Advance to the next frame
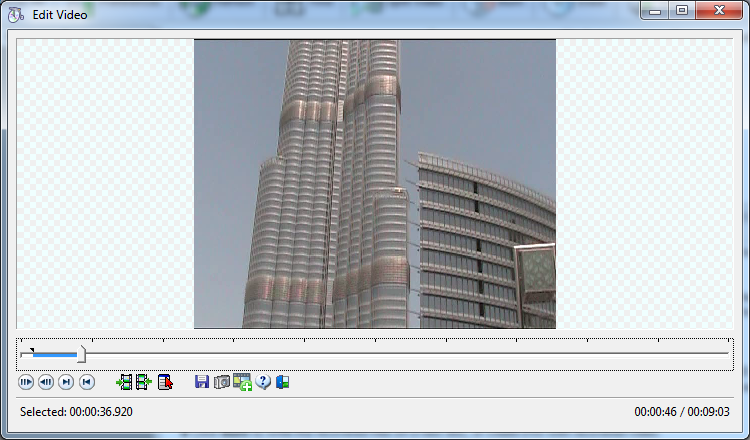 click(x=66, y=382)
